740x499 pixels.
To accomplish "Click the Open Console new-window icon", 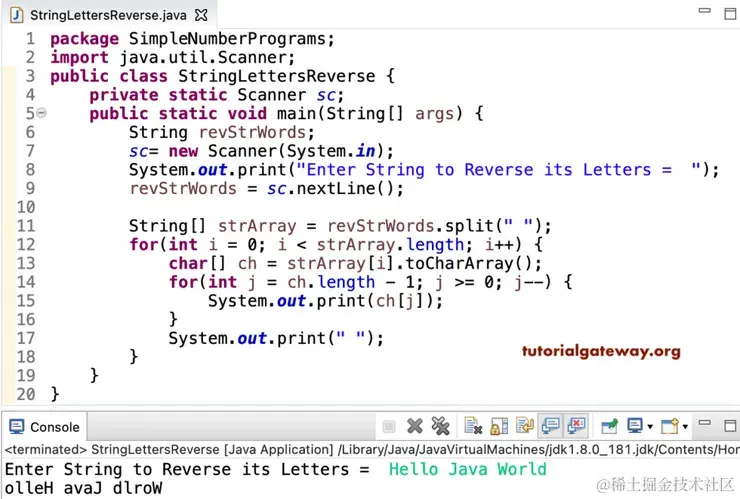I will [670, 426].
